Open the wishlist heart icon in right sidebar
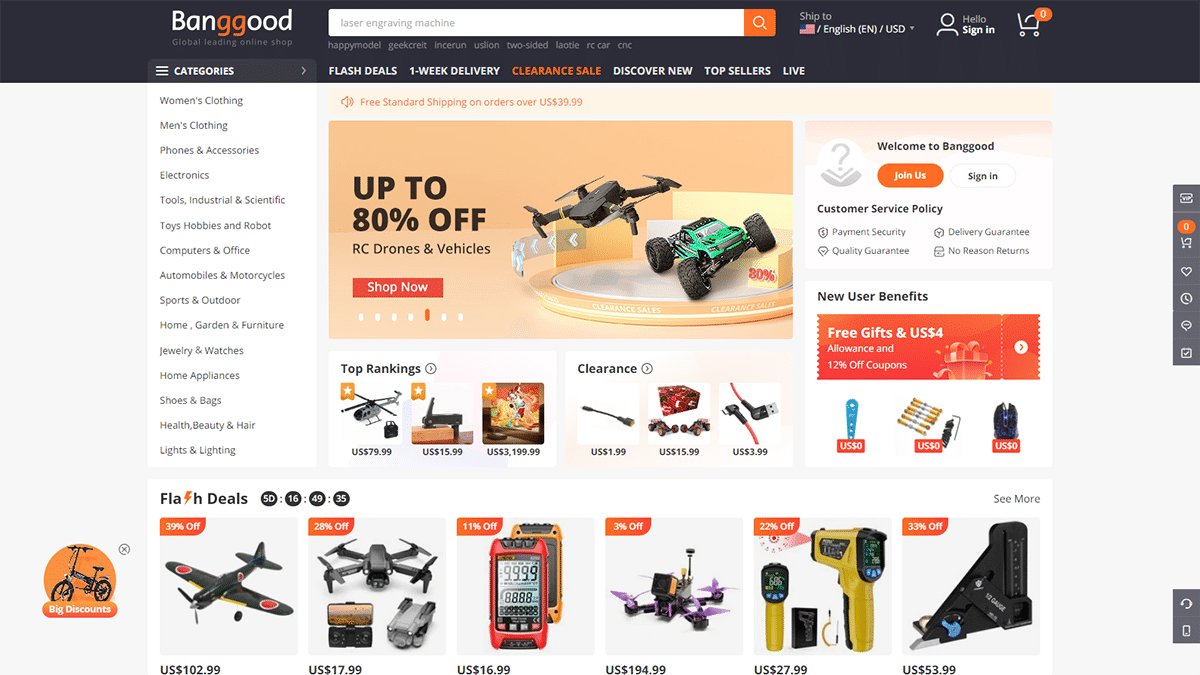Image resolution: width=1200 pixels, height=675 pixels. click(x=1187, y=271)
